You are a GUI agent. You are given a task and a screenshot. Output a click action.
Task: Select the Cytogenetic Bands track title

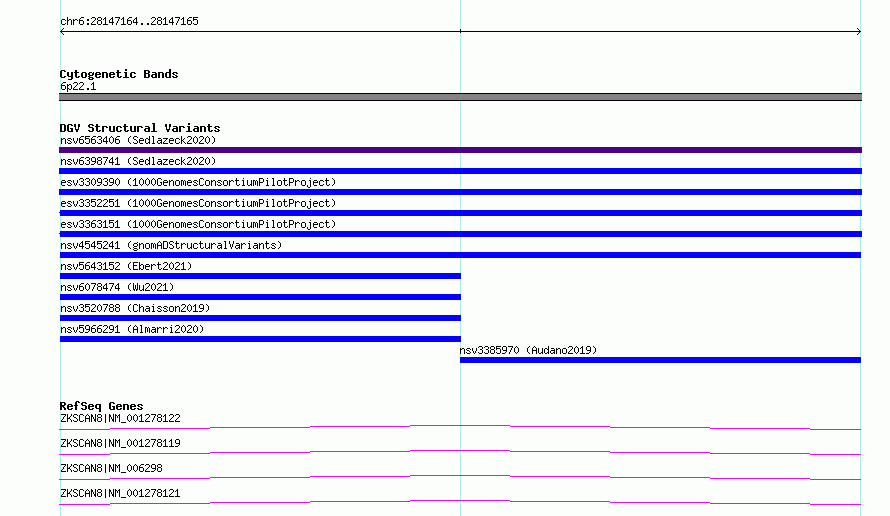pos(119,74)
